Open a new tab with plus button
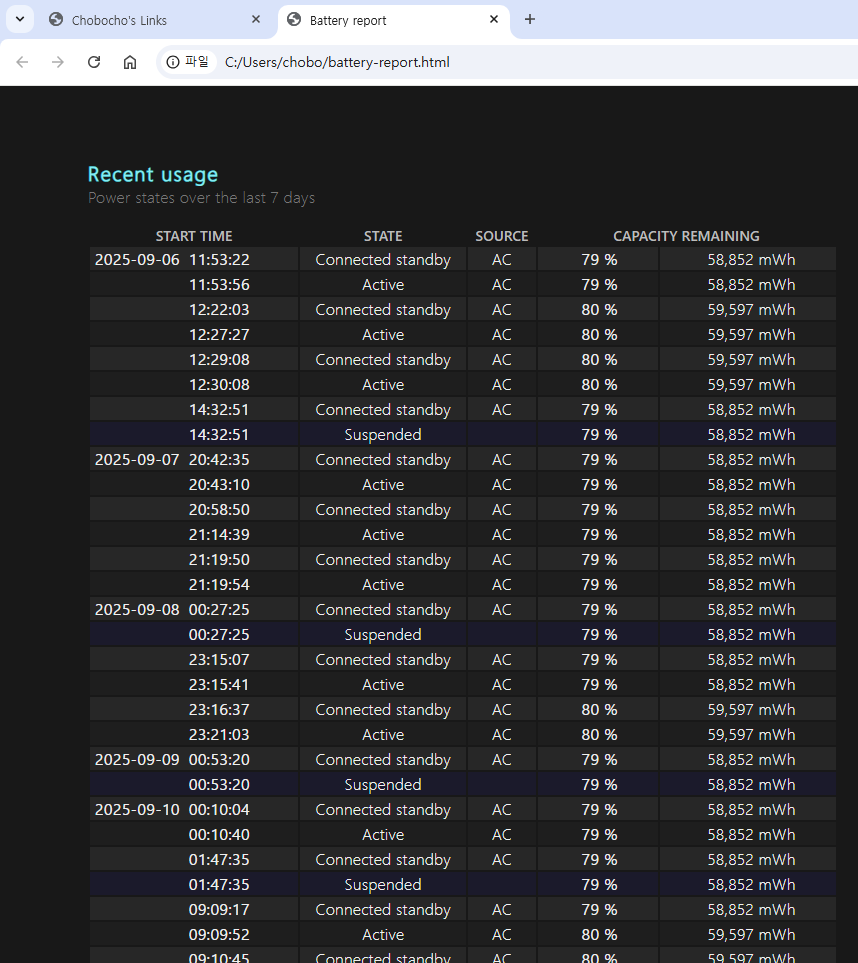The image size is (858, 963). (x=530, y=20)
